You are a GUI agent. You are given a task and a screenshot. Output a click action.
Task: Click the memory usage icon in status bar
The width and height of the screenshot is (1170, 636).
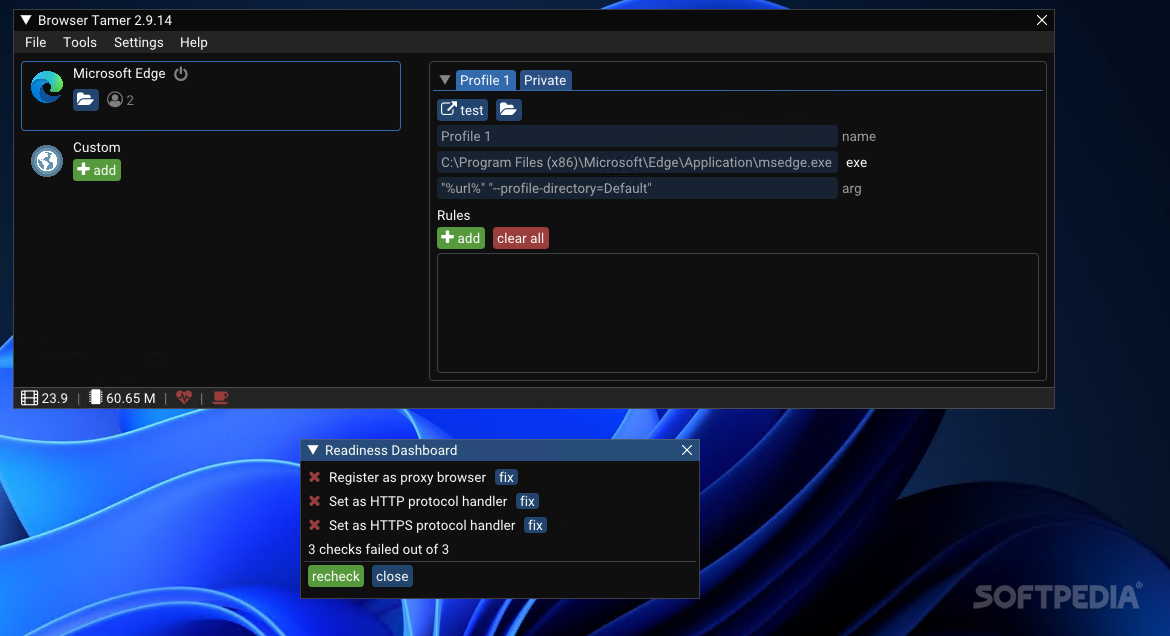coord(96,397)
